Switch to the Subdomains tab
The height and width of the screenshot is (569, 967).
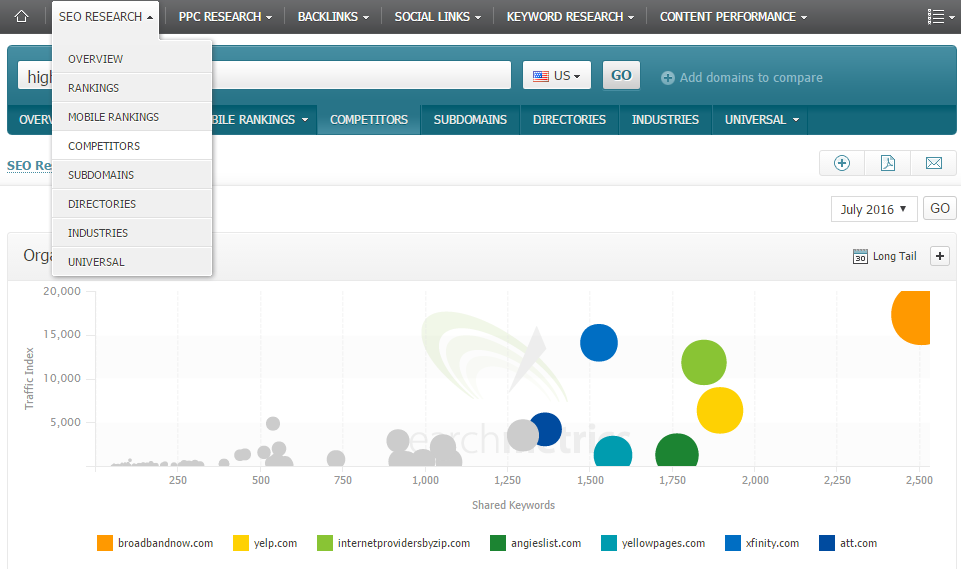470,120
